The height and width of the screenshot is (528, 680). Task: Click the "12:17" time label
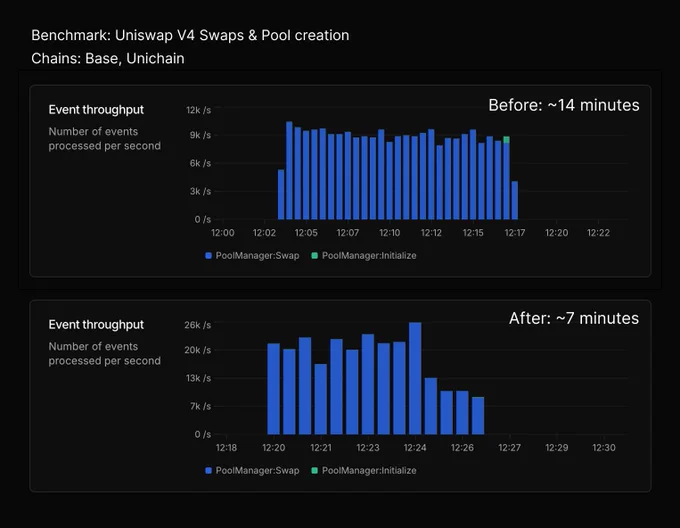515,233
